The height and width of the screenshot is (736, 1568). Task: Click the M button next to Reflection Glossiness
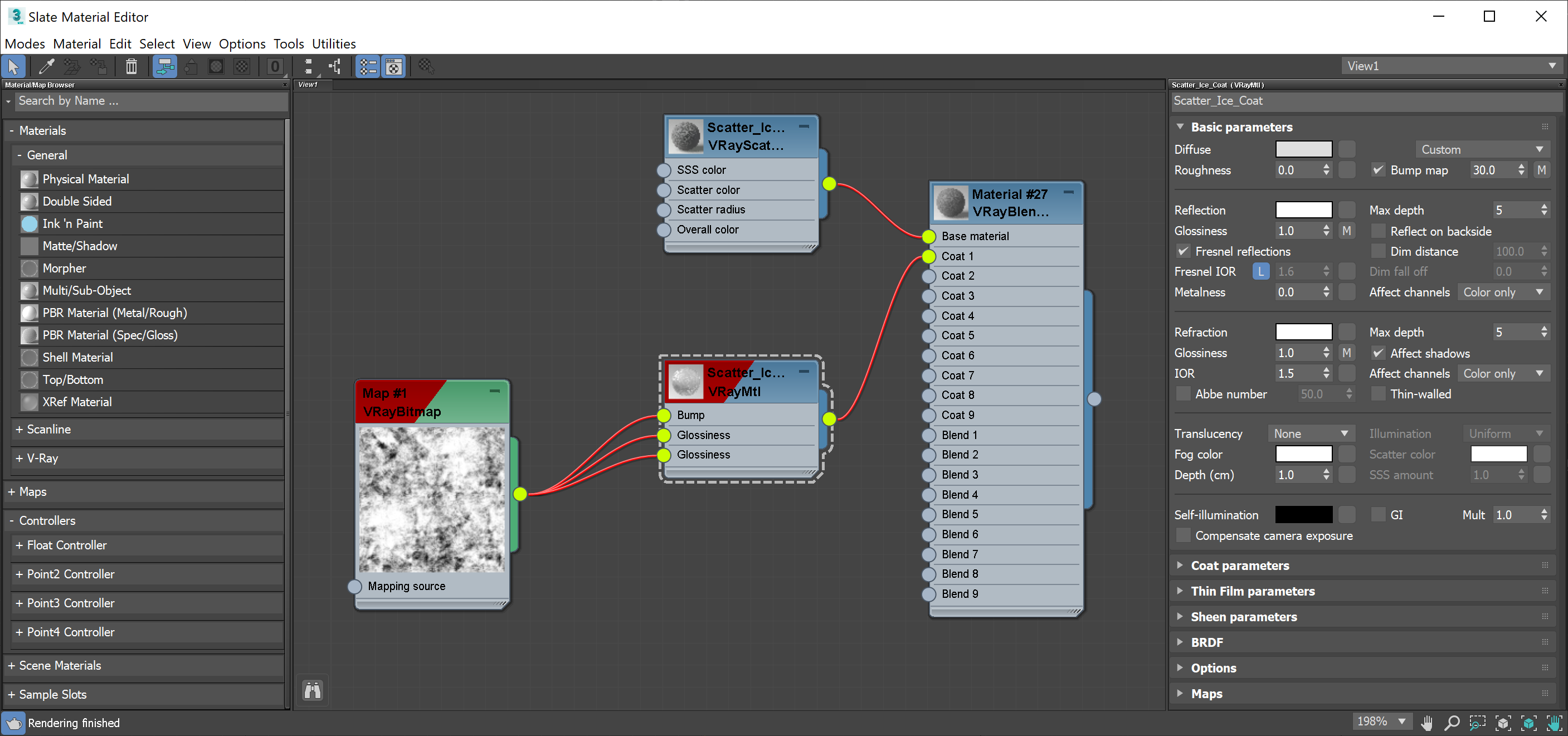[1346, 231]
